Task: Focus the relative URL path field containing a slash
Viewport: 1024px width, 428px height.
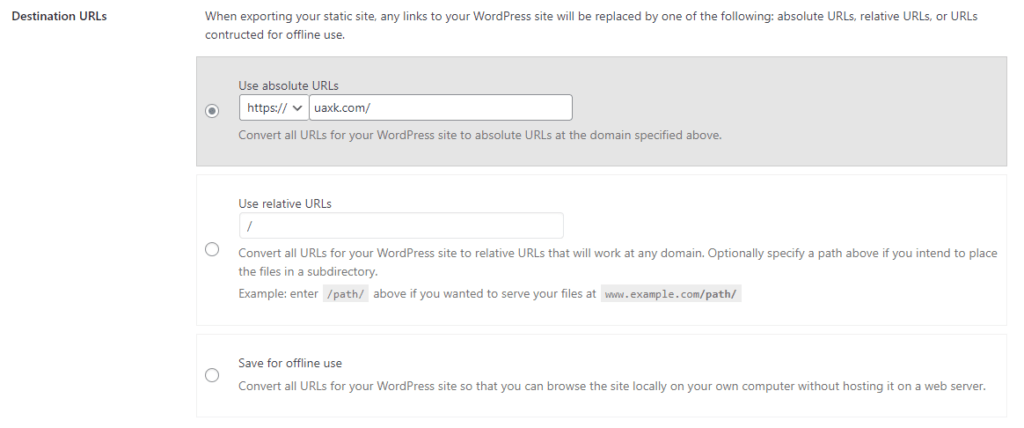Action: [x=401, y=225]
